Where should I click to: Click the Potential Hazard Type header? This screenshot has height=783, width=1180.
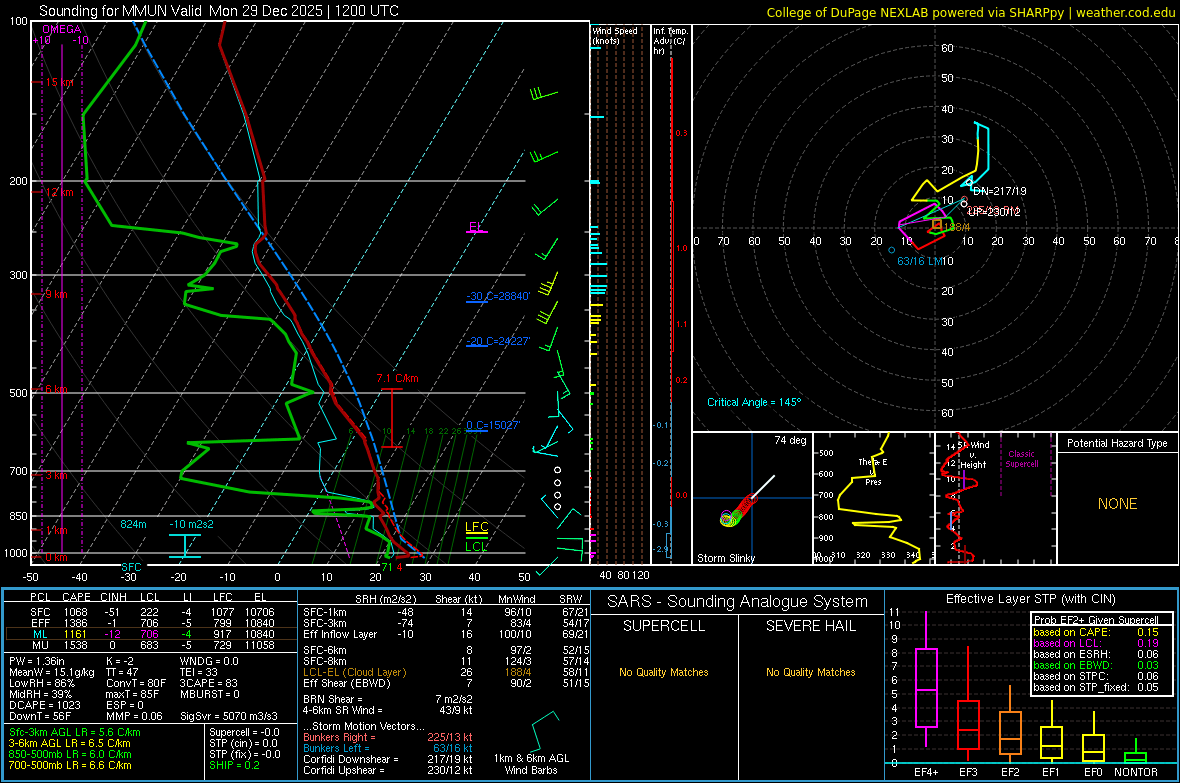tap(1117, 443)
